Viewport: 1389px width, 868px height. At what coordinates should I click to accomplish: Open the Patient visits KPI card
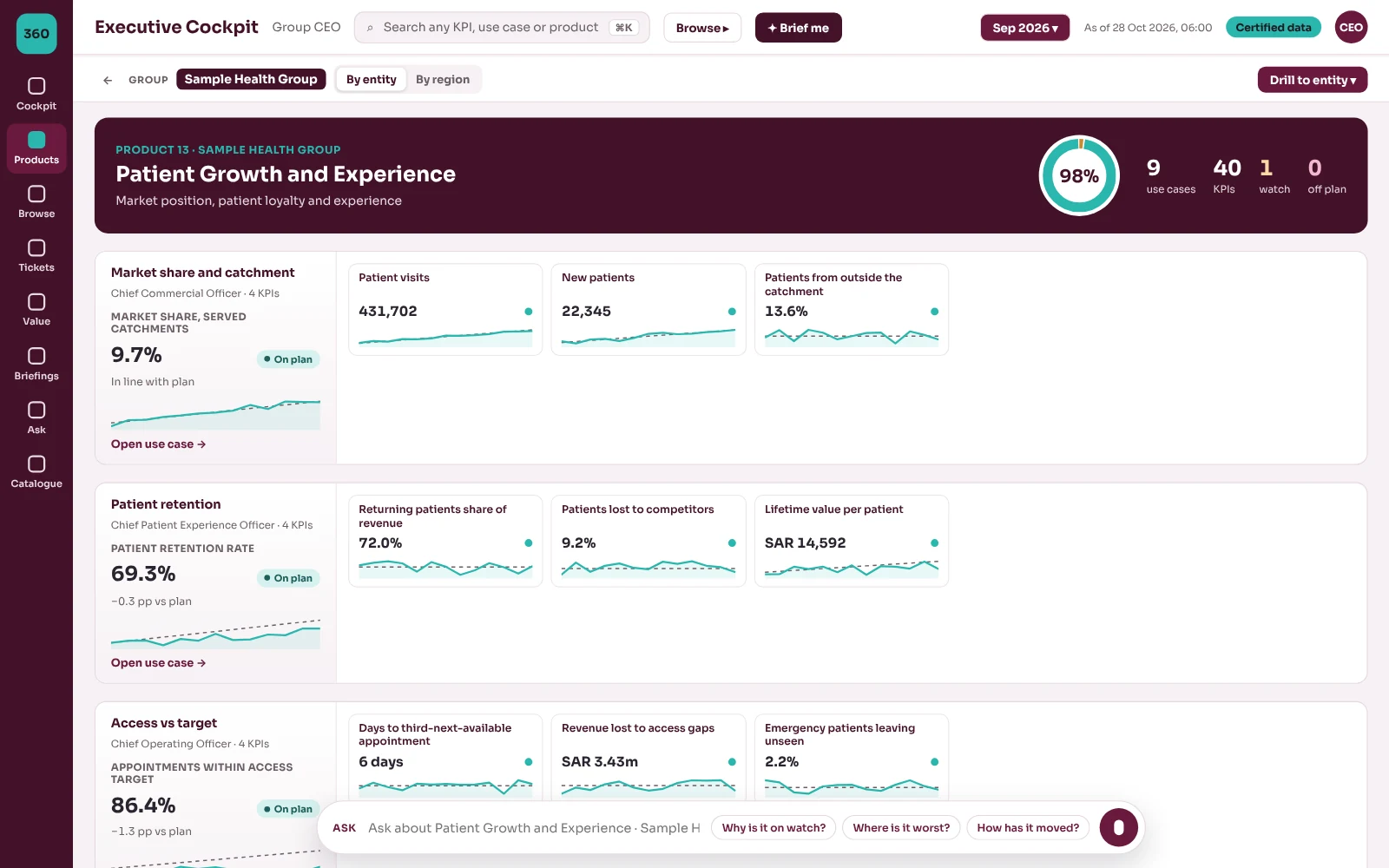(445, 310)
